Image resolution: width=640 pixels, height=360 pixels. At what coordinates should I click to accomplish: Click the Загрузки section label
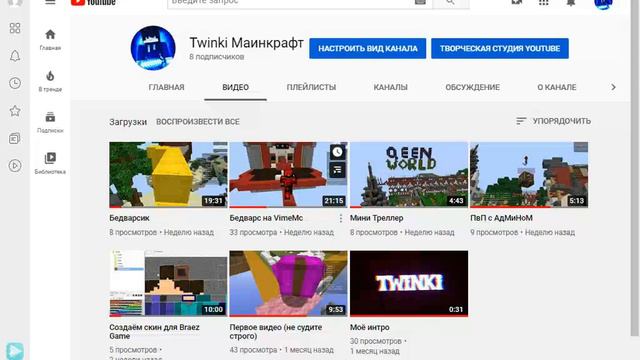click(128, 122)
